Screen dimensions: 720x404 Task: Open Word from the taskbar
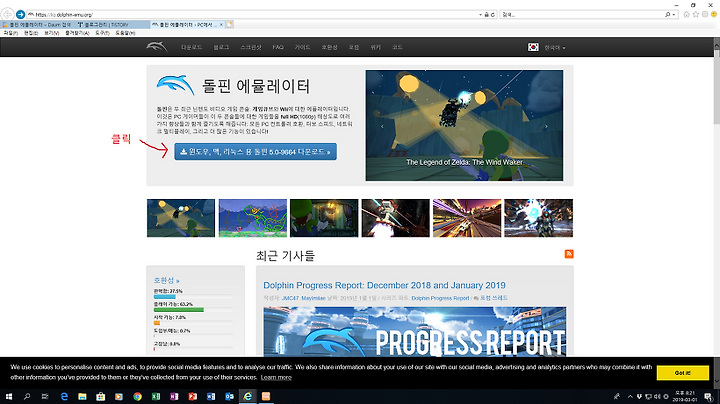[x=211, y=396]
